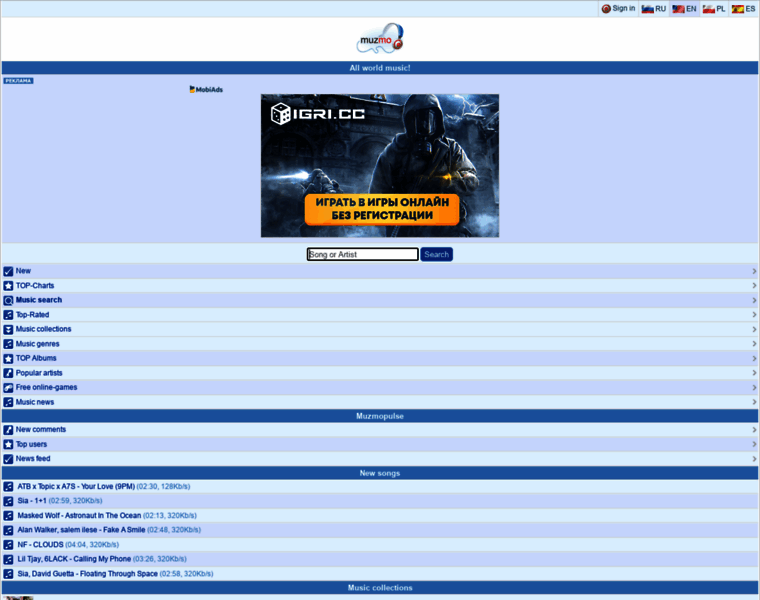Open the Music genres row chevron
Image resolution: width=760 pixels, height=600 pixels.
coord(754,344)
